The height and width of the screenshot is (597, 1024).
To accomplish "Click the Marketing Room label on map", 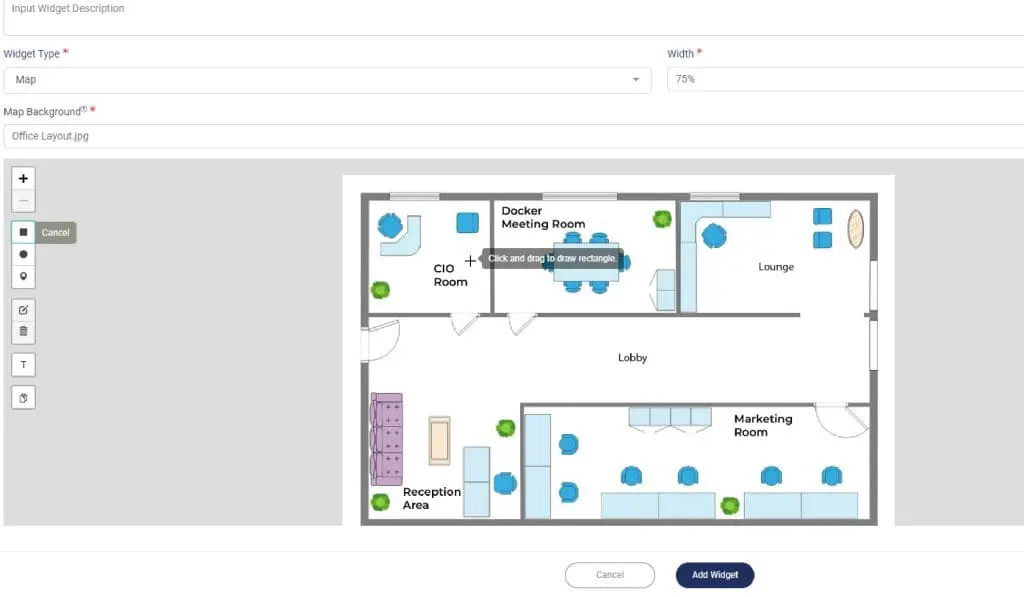I will (762, 425).
